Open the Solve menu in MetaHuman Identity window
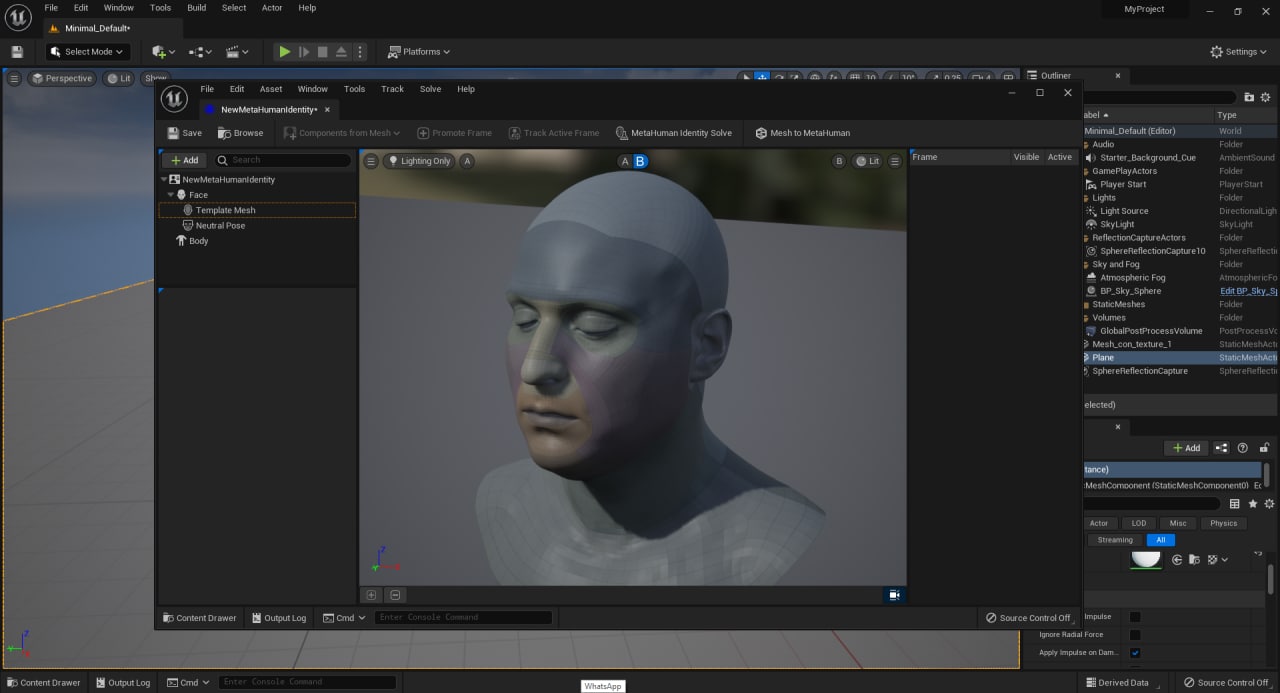Image resolution: width=1280 pixels, height=693 pixels. pos(430,89)
